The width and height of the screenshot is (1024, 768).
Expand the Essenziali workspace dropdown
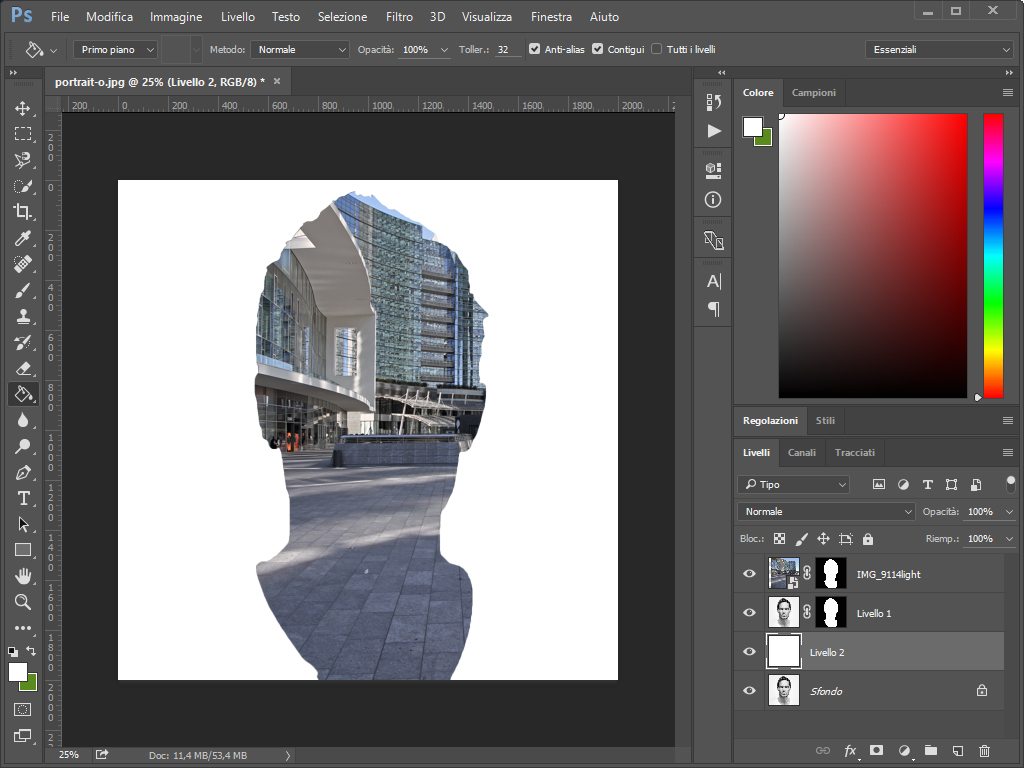939,49
